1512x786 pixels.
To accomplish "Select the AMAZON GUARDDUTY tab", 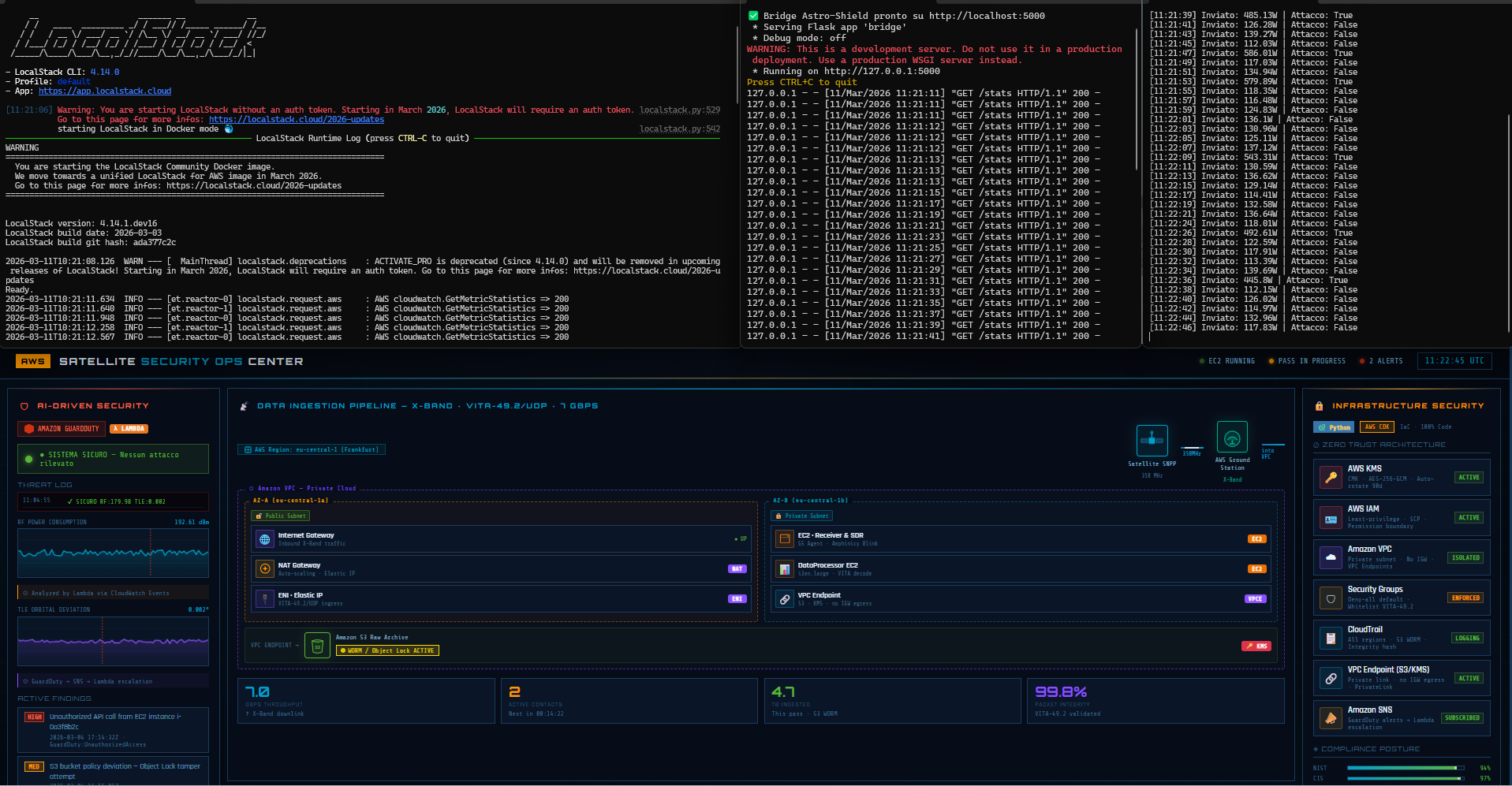I will pyautogui.click(x=61, y=428).
